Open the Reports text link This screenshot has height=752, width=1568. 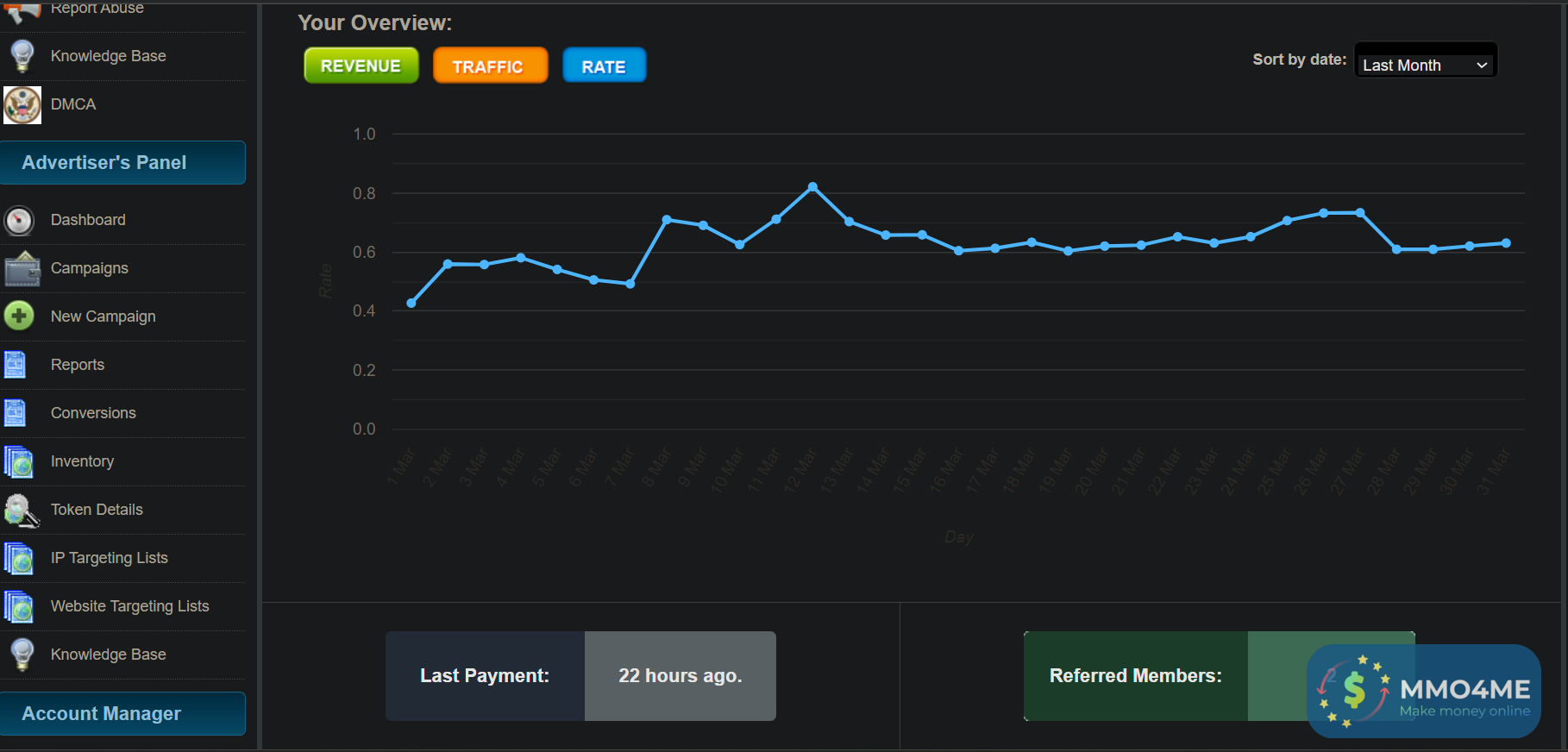78,365
